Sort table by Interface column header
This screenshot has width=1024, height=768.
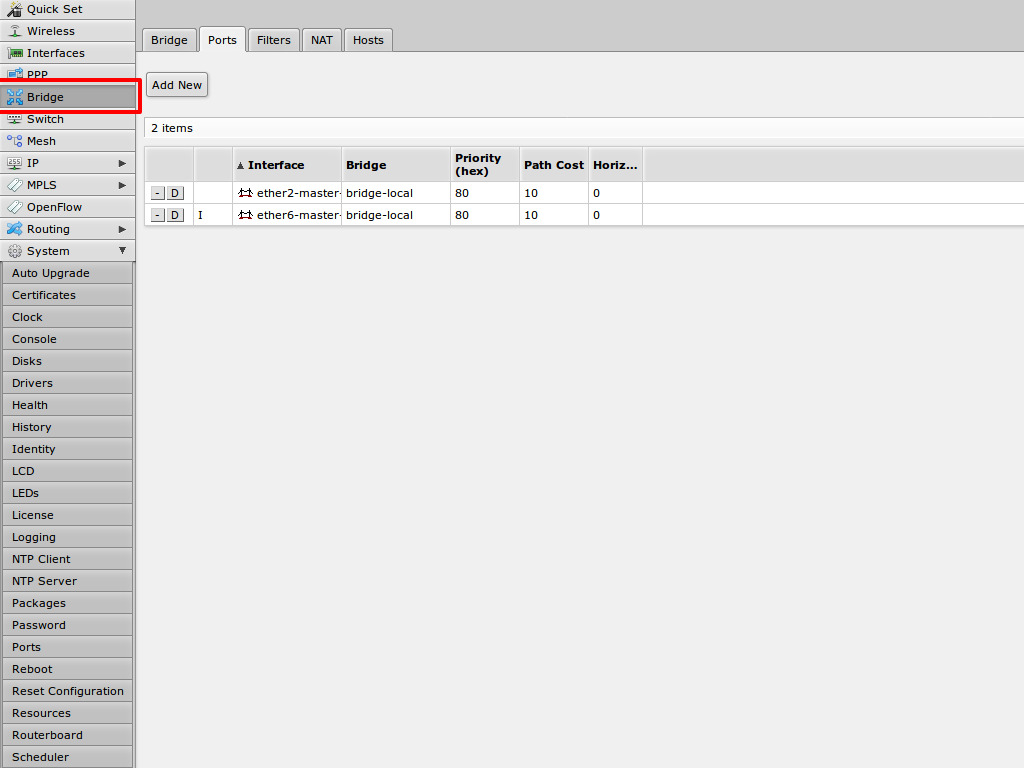coord(275,165)
